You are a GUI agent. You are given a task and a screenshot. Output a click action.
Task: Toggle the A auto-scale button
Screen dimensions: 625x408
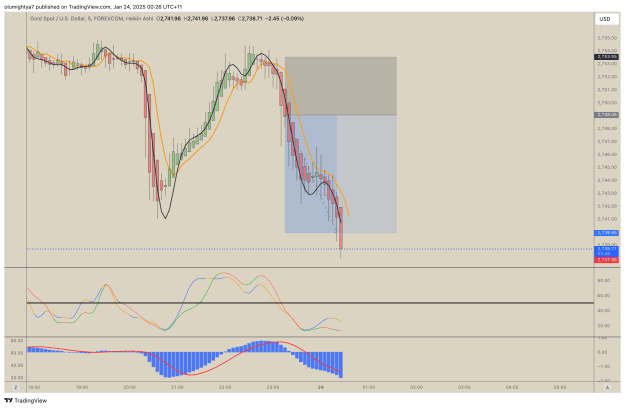click(x=607, y=387)
